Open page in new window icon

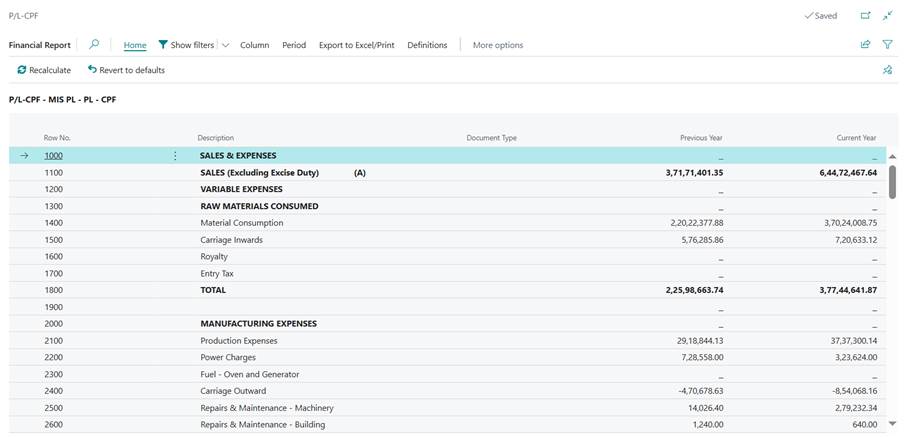[x=865, y=16]
